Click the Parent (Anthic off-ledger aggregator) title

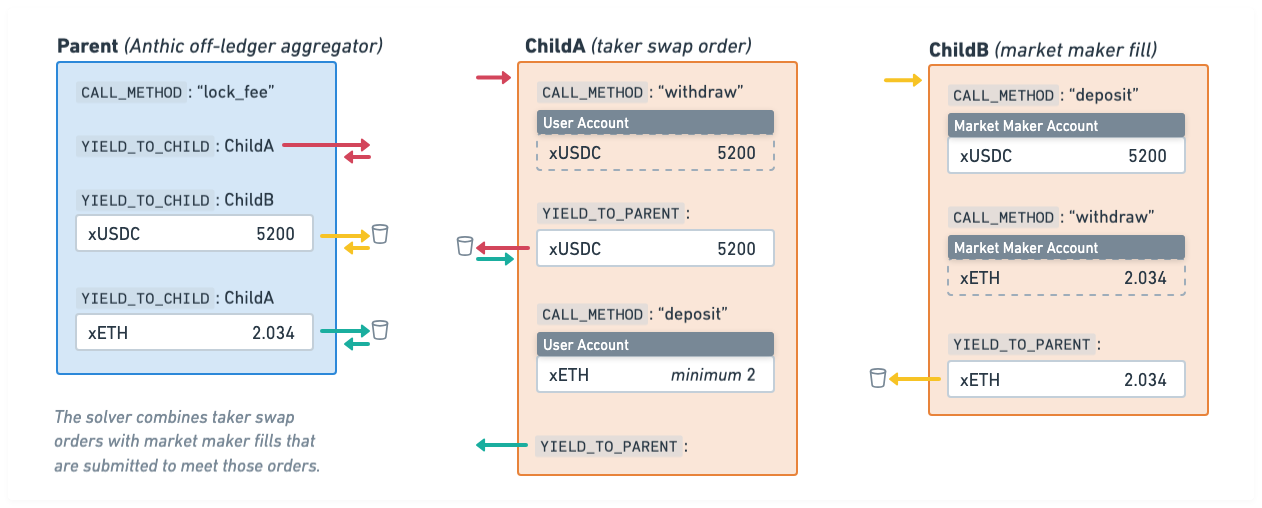click(220, 46)
